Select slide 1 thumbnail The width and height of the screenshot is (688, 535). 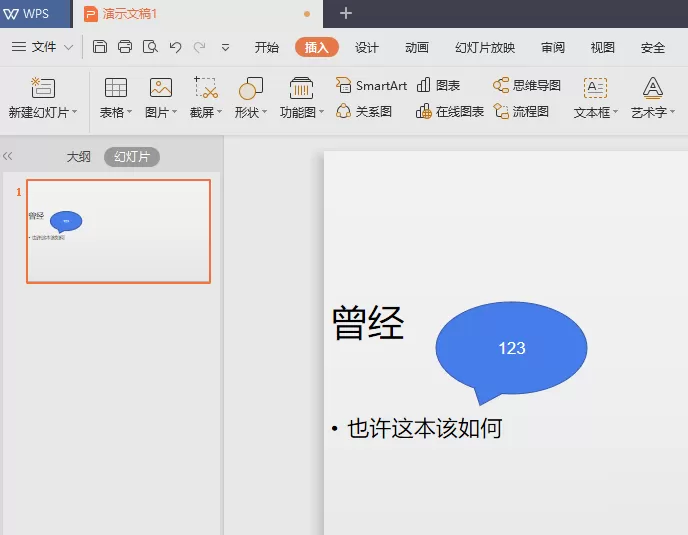coord(118,231)
